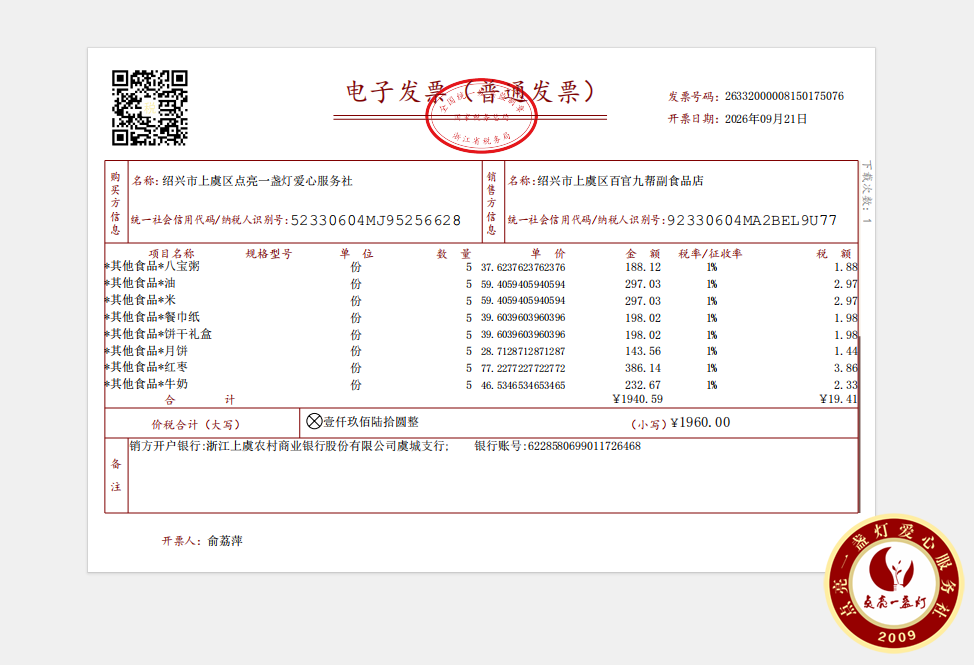Select the numeric total ¥1960.00
The image size is (974, 665).
click(701, 423)
